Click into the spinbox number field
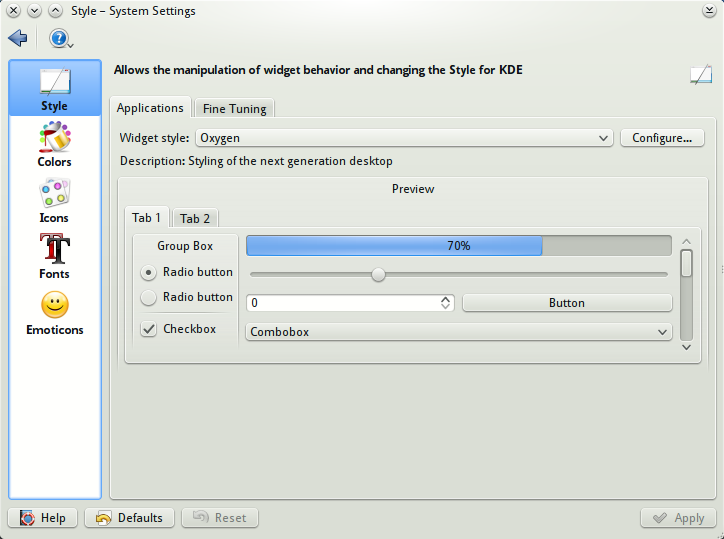 coord(344,303)
